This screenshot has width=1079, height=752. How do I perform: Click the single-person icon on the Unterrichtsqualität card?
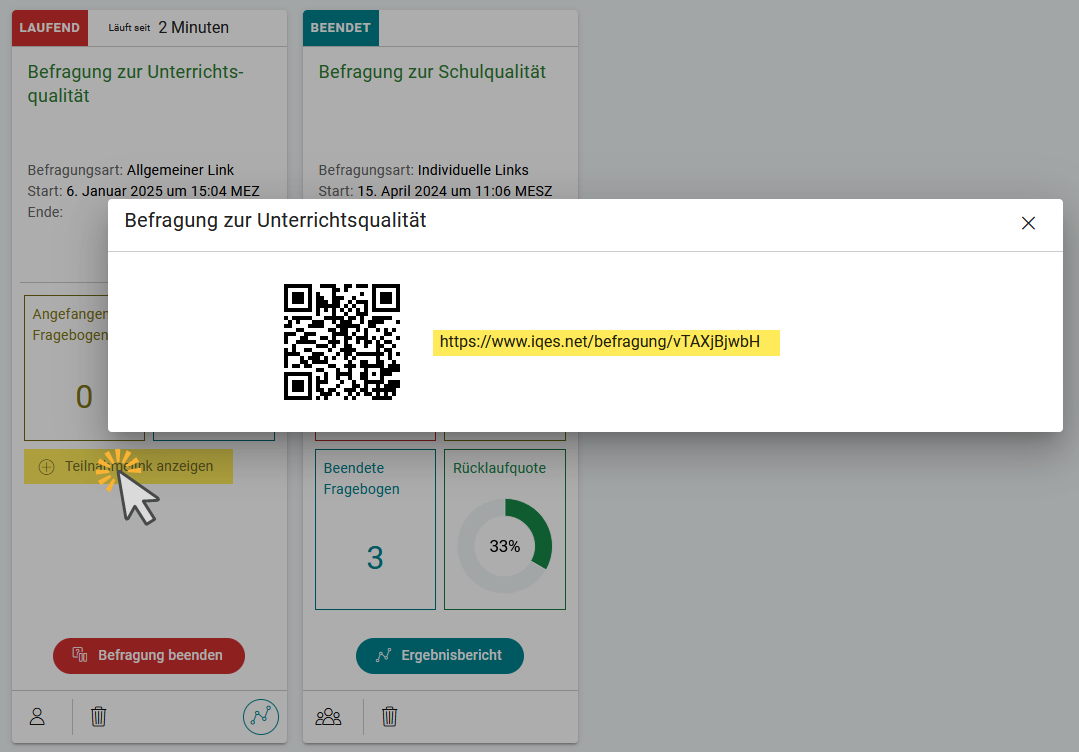[37, 717]
